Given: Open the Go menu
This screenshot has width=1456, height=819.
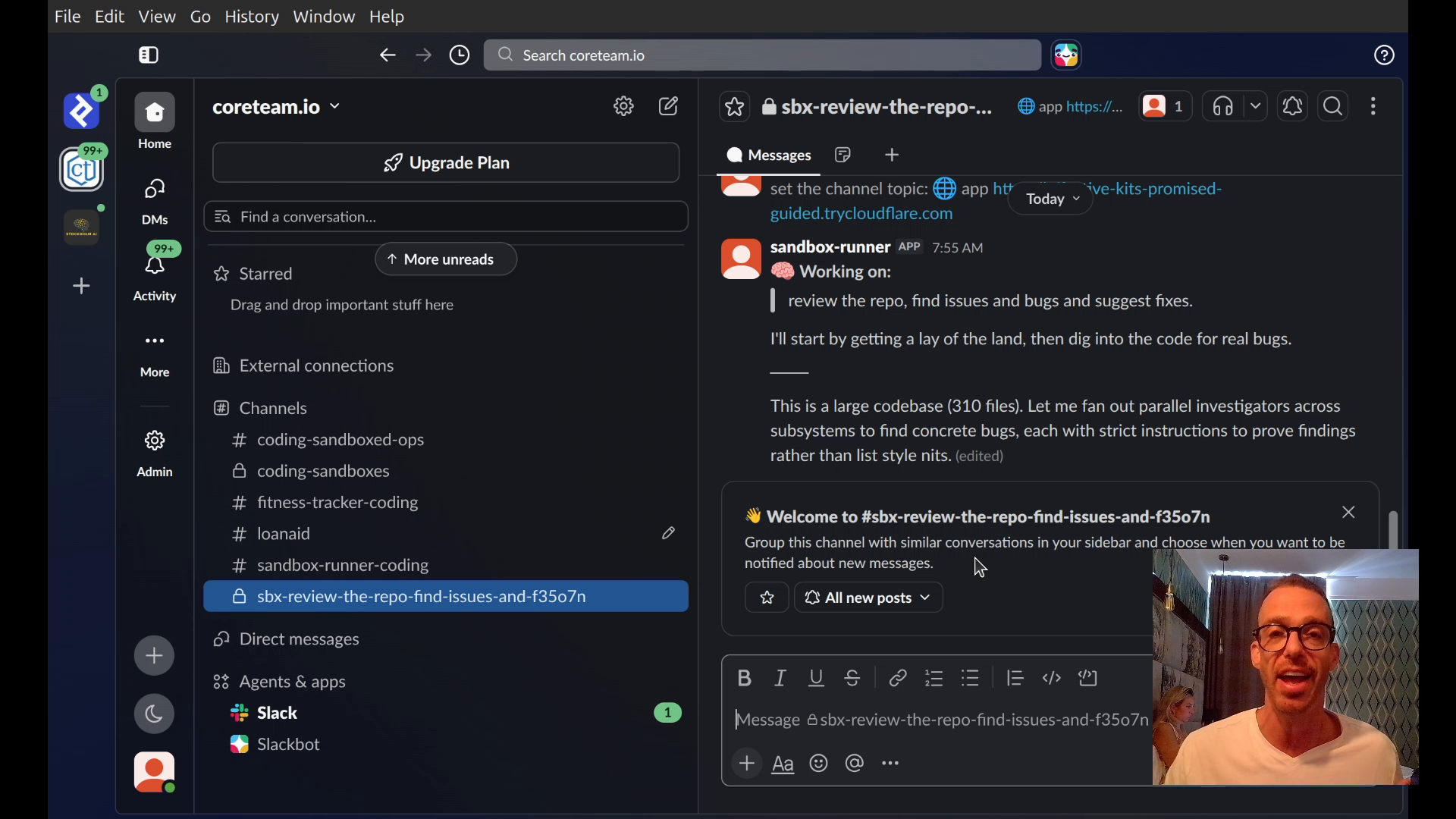Looking at the screenshot, I should (x=201, y=17).
